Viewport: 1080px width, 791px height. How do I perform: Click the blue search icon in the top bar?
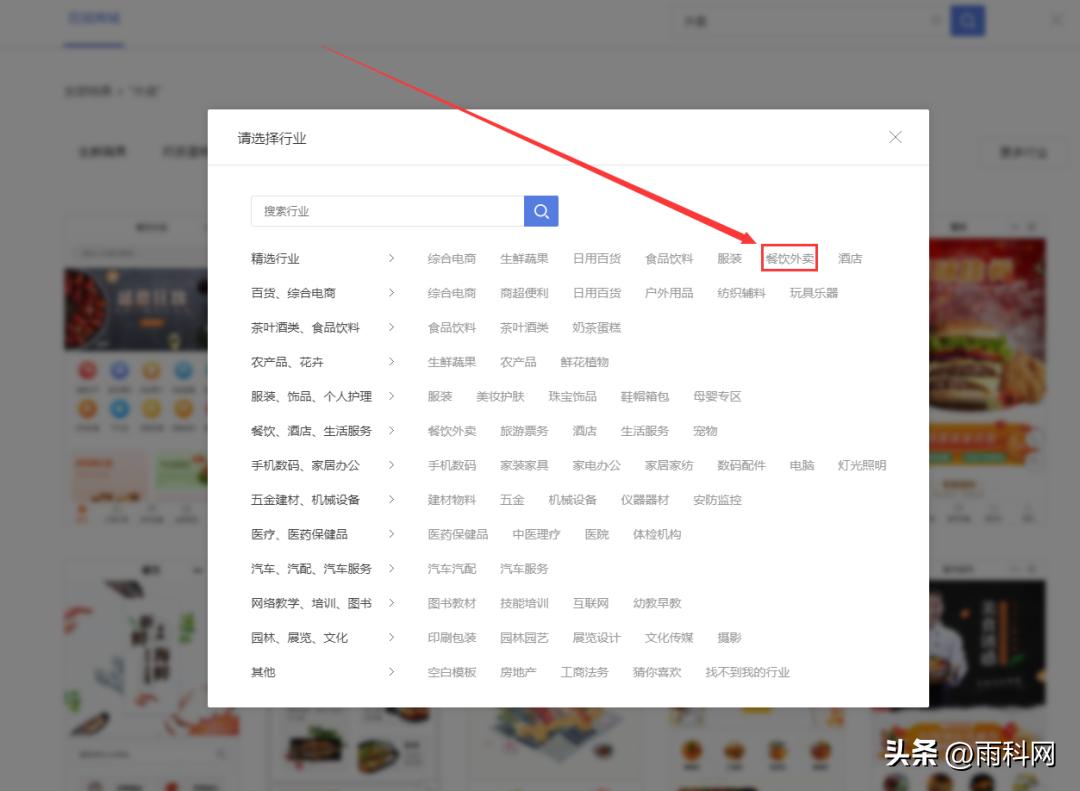(967, 20)
